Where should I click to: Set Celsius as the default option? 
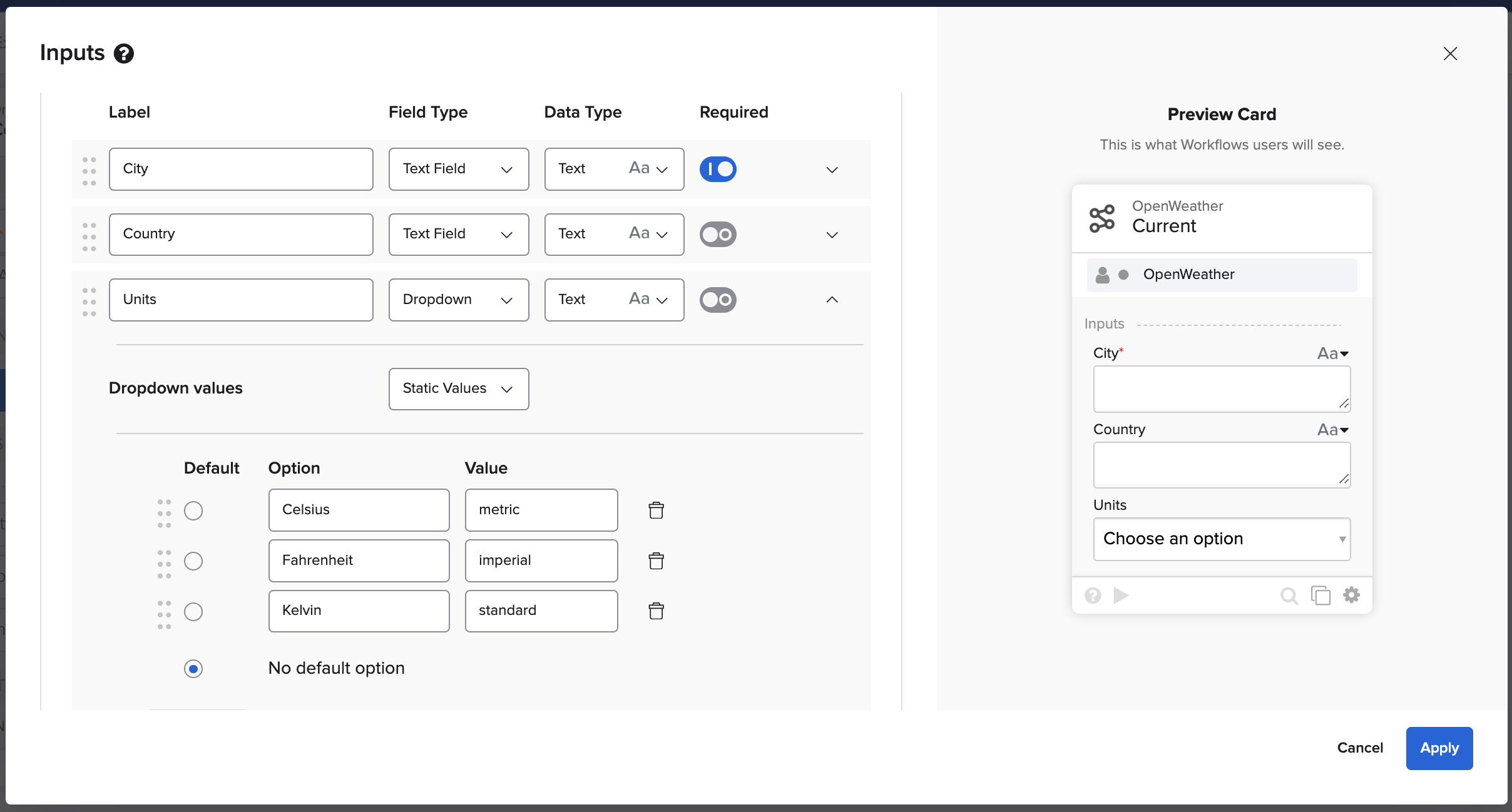[193, 511]
